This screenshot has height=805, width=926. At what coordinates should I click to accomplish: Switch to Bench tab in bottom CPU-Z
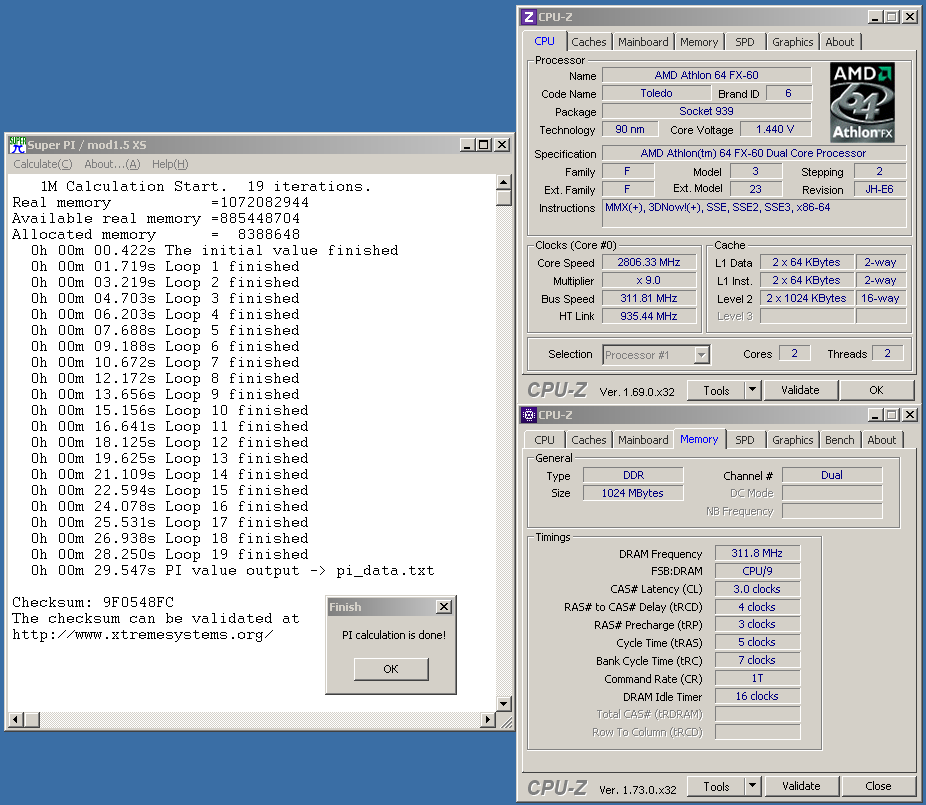click(839, 440)
